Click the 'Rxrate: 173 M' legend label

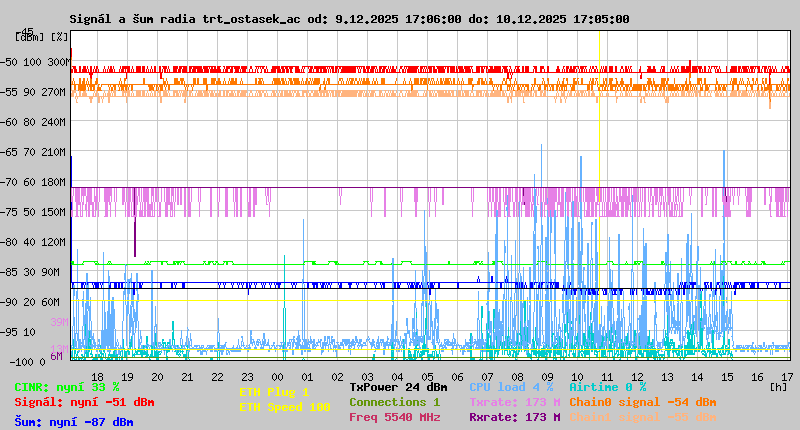click(515, 417)
